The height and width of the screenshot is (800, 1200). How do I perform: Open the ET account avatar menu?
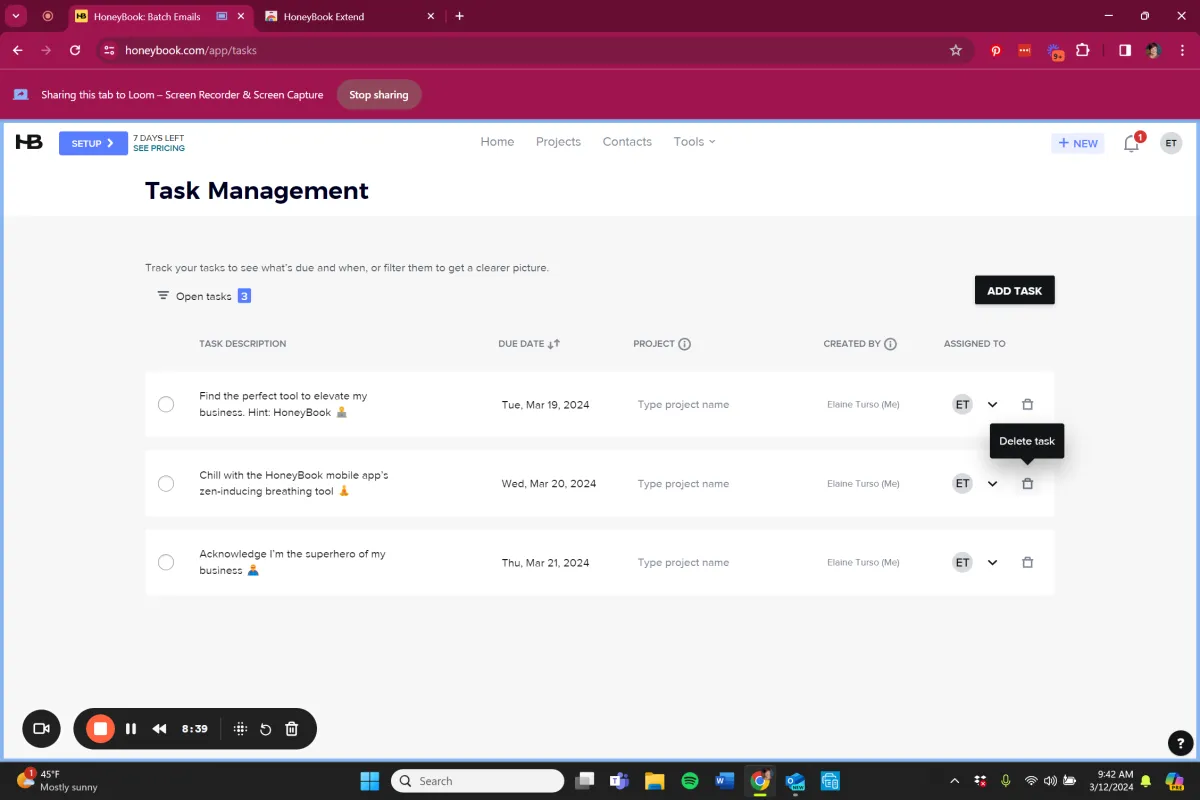coord(1171,143)
